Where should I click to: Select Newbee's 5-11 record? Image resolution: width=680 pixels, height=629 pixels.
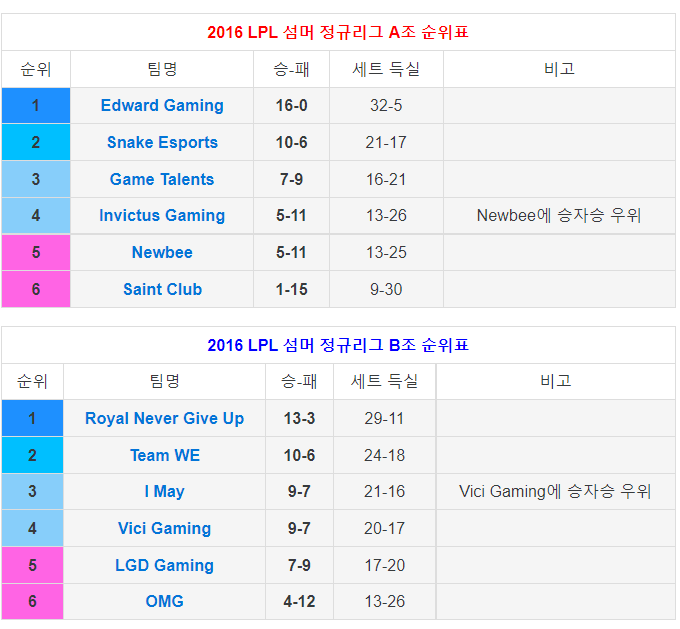pyautogui.click(x=291, y=252)
